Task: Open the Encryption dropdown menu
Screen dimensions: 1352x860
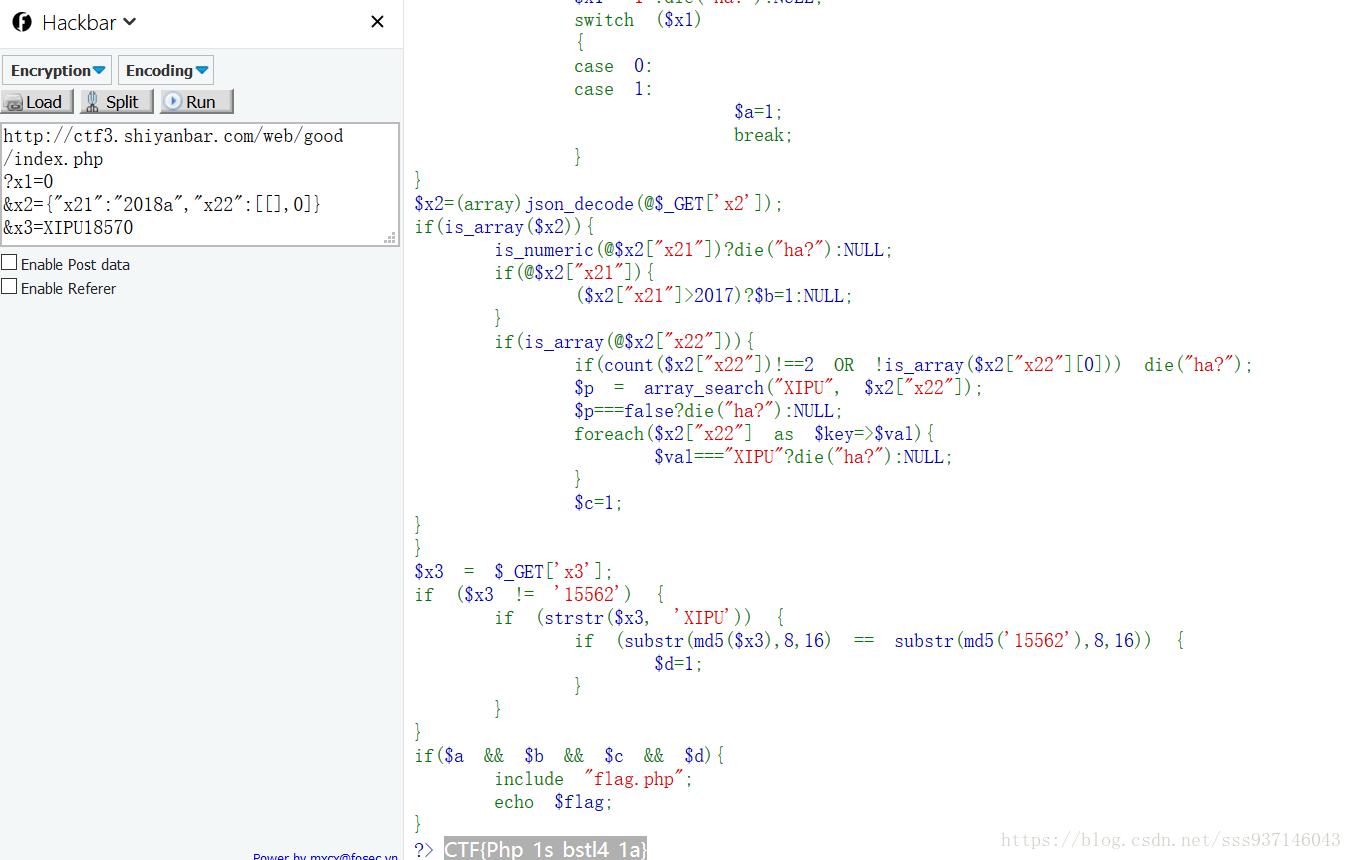Action: (x=57, y=70)
